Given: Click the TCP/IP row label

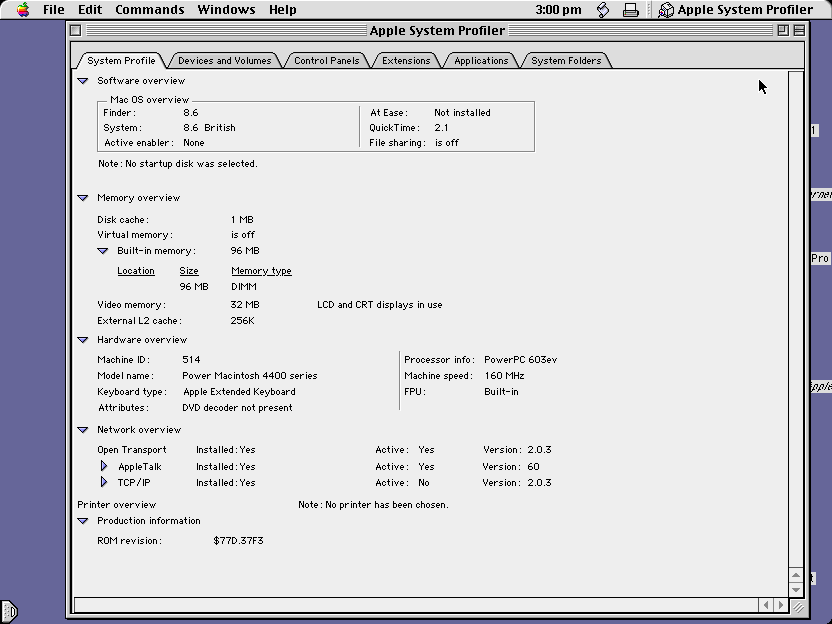Looking at the screenshot, I should 134,482.
